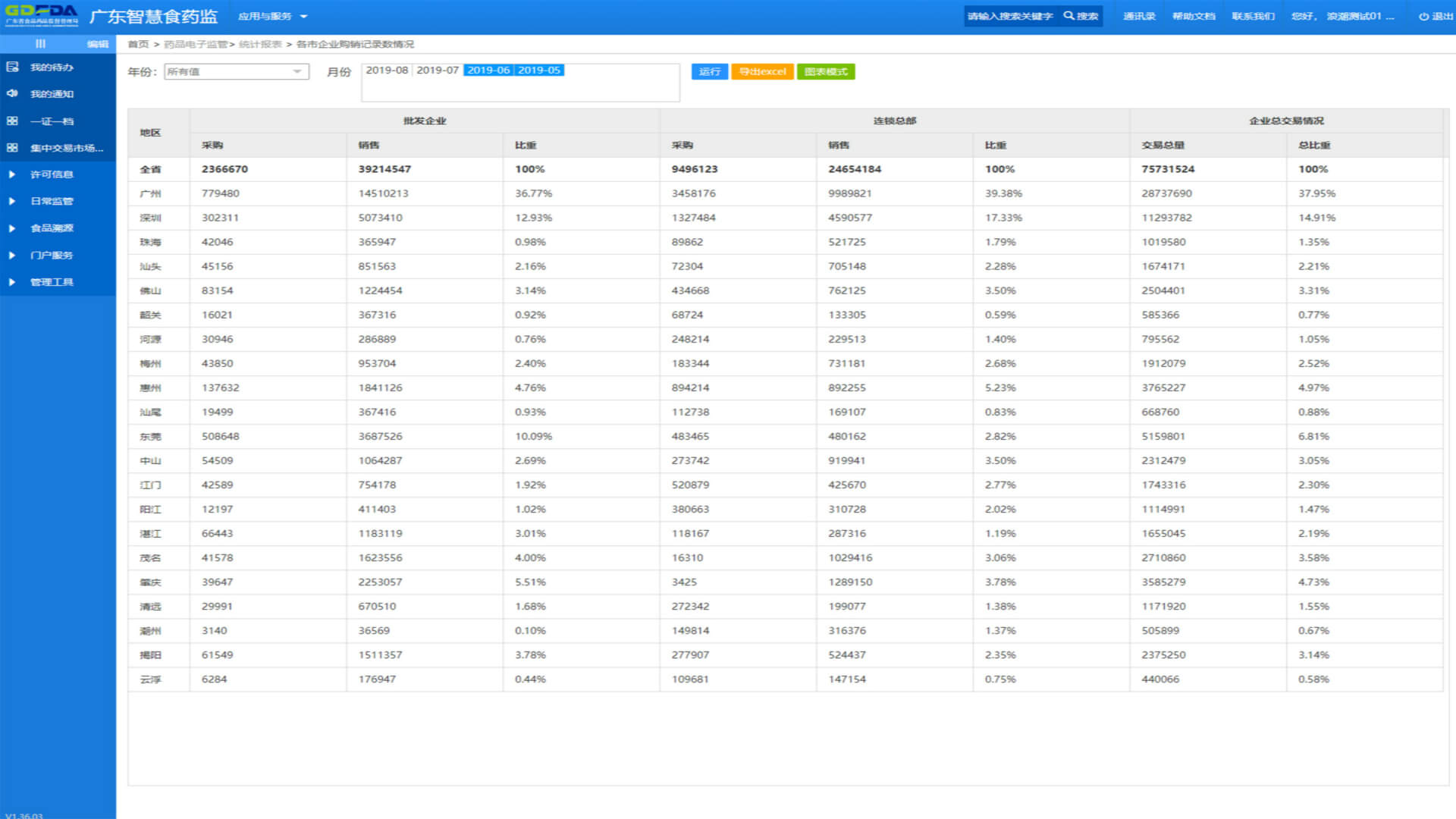Click the 东莞 row label

click(150, 437)
